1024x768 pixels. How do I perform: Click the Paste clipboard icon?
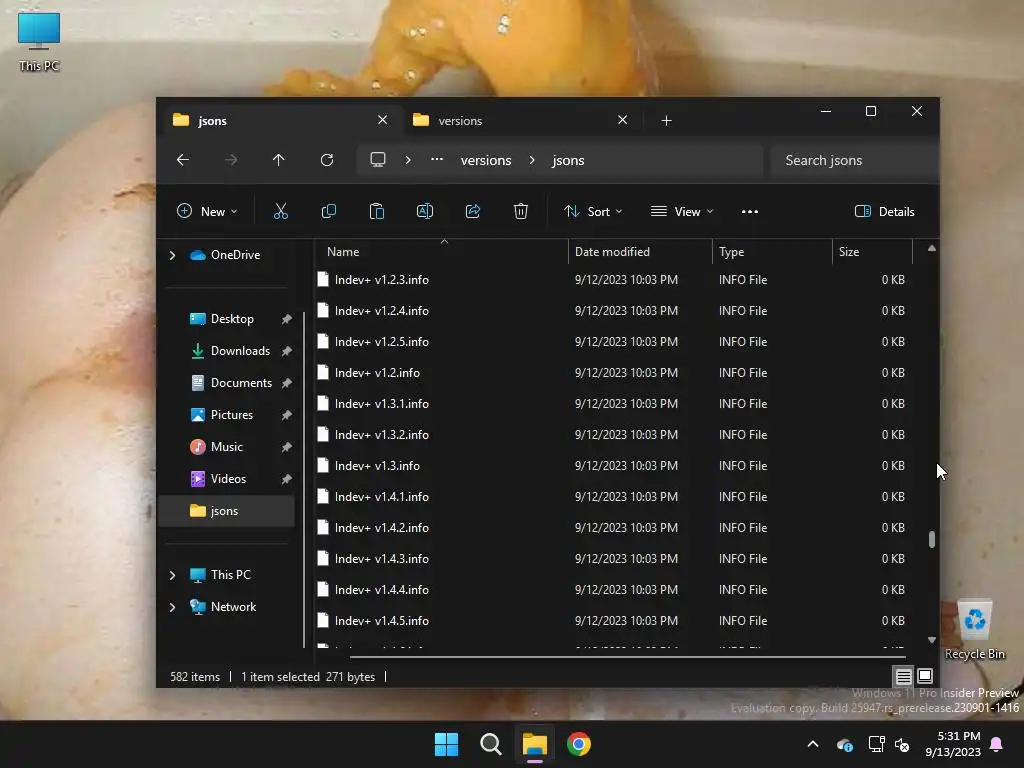coord(377,212)
